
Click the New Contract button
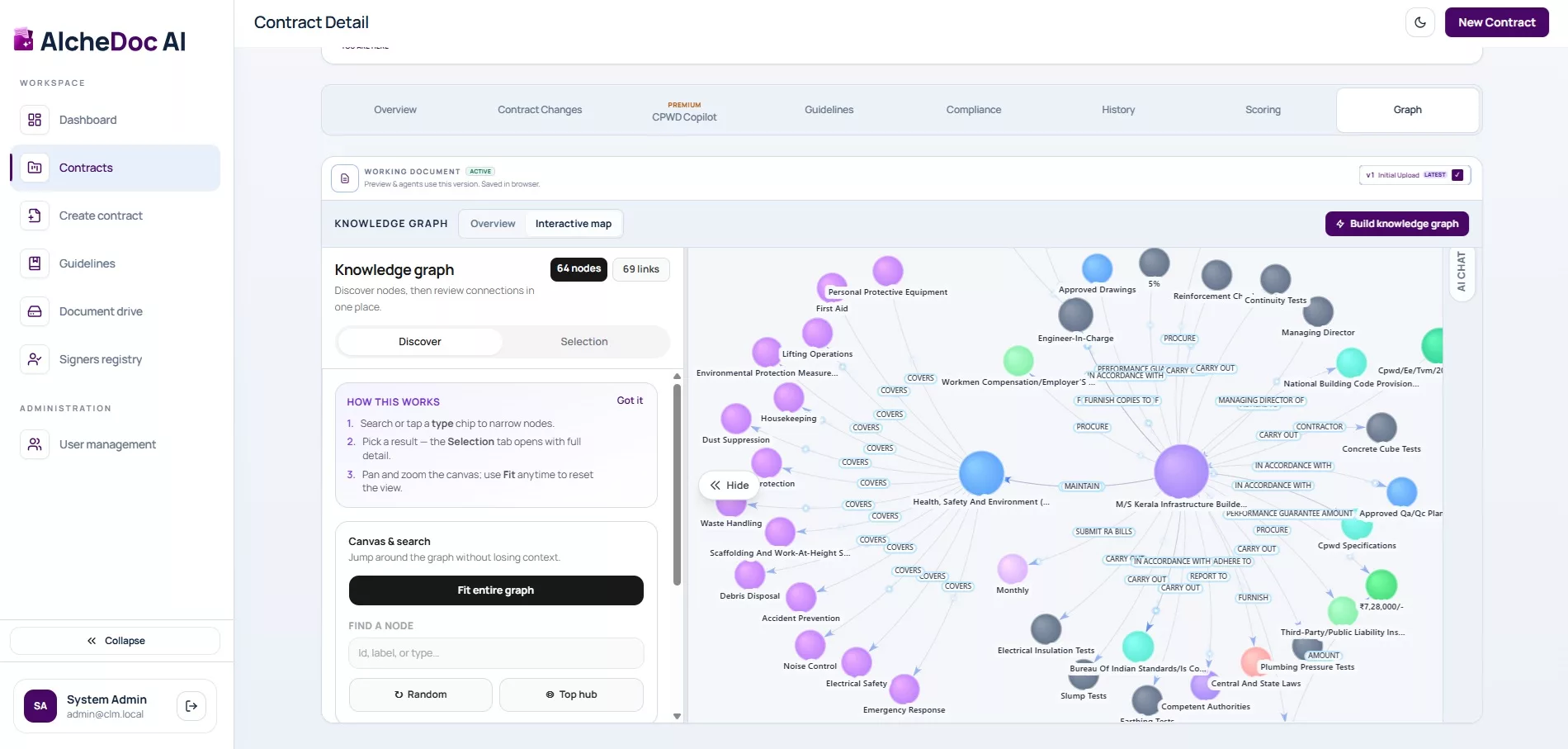[x=1496, y=22]
